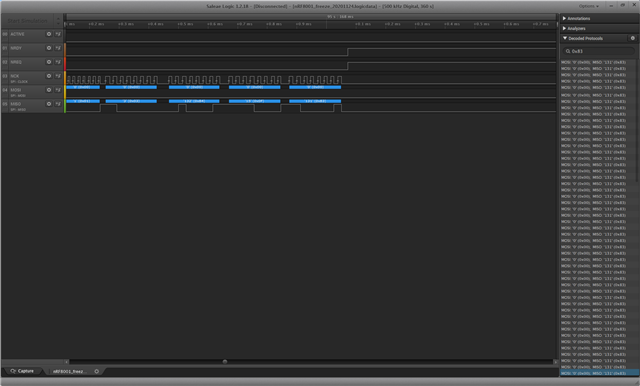The image size is (640, 386).
Task: Click right arrow of horizontal scrollbar
Action: [x=555, y=362]
